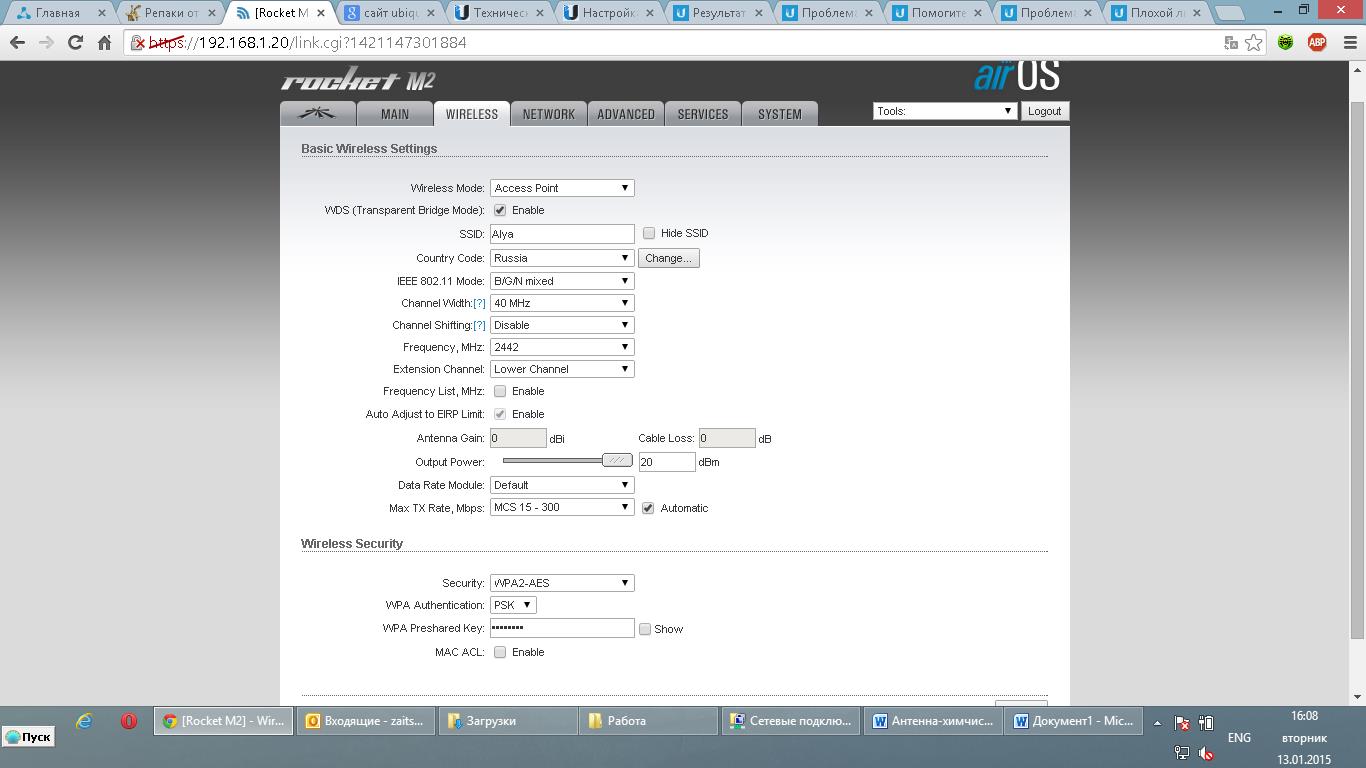Open the IEEE 802.11 Mode dropdown

point(562,281)
